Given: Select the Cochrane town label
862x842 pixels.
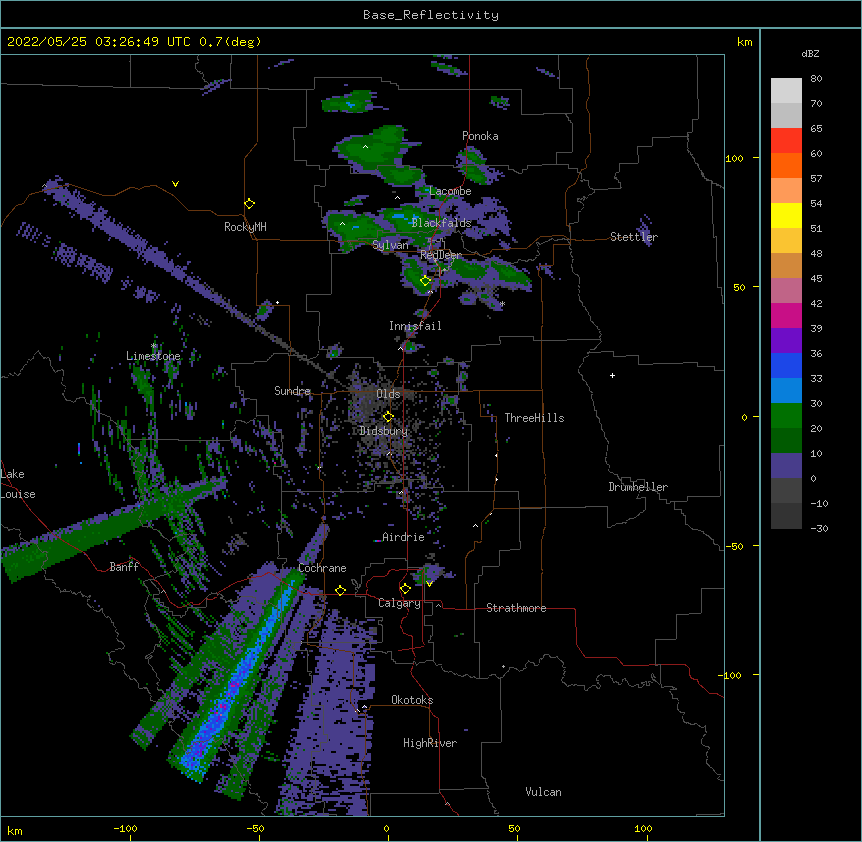Looking at the screenshot, I should coord(322,568).
